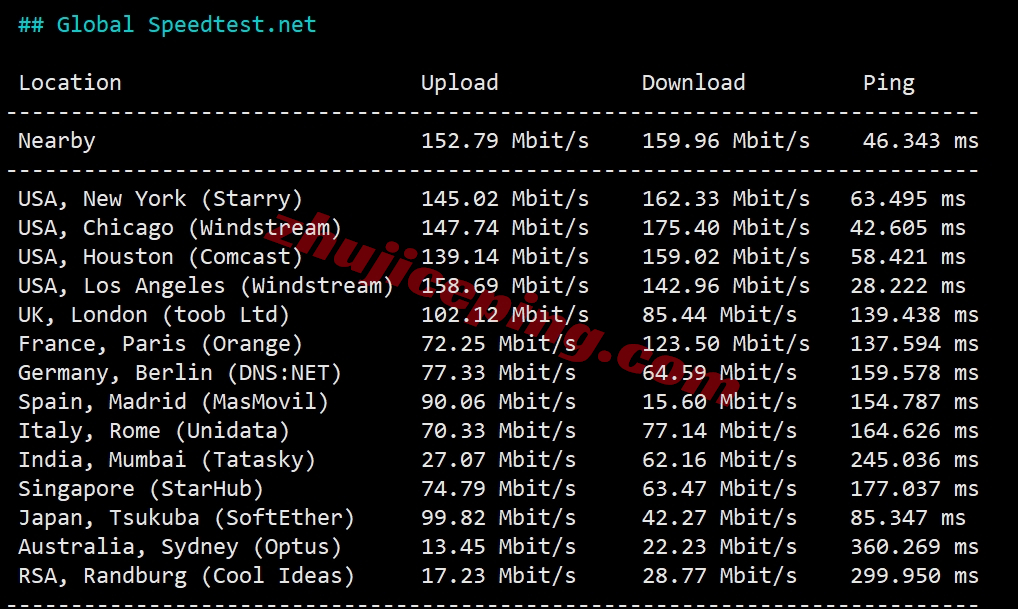Select the Upload column header
Viewport: 1018px width, 609px height.
click(x=460, y=82)
